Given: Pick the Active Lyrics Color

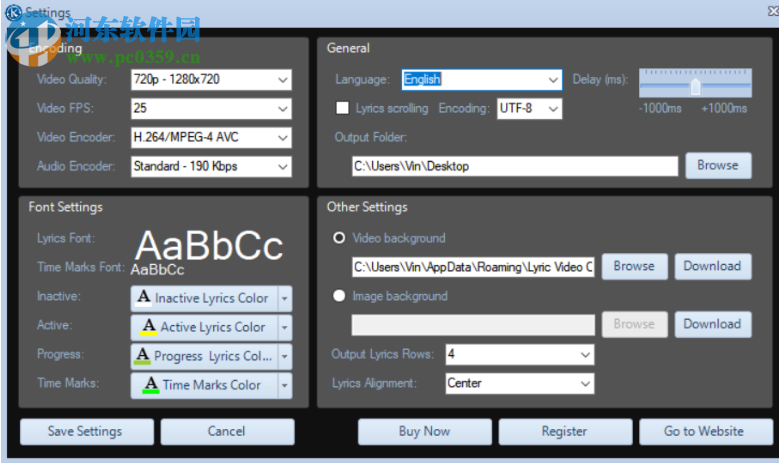Looking at the screenshot, I should [204, 327].
